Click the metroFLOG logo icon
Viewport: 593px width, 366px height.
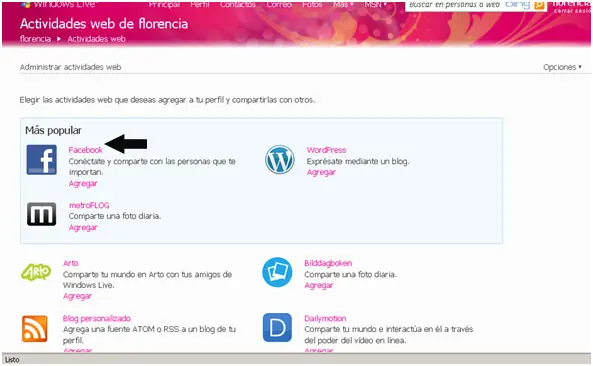pyautogui.click(x=42, y=214)
